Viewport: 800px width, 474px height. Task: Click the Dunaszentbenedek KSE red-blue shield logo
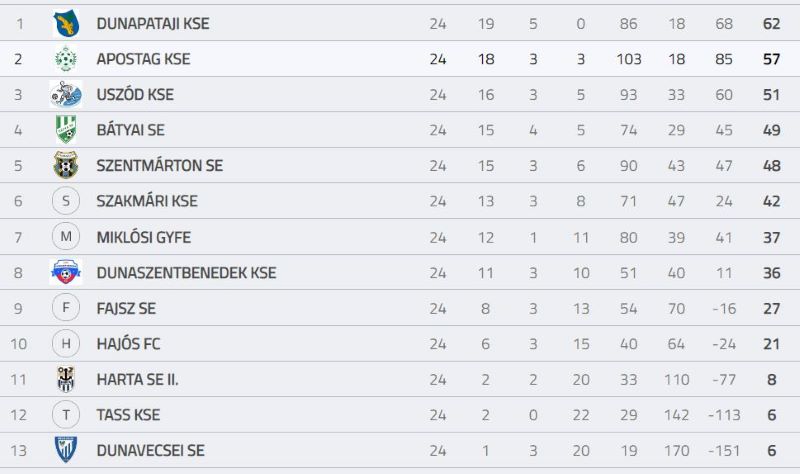[66, 272]
